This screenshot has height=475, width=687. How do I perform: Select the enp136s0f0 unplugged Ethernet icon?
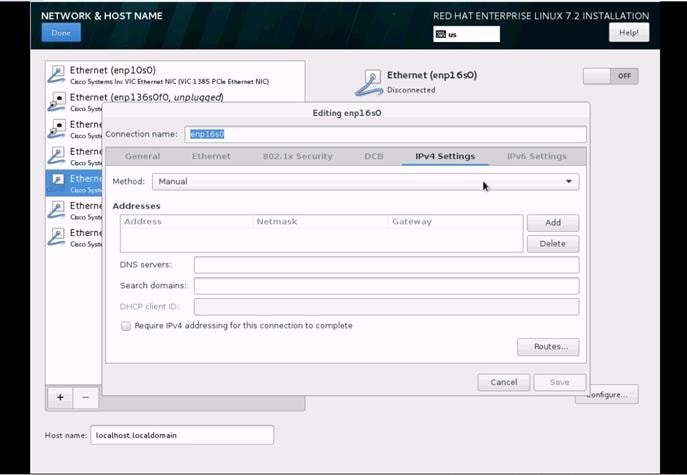(57, 102)
